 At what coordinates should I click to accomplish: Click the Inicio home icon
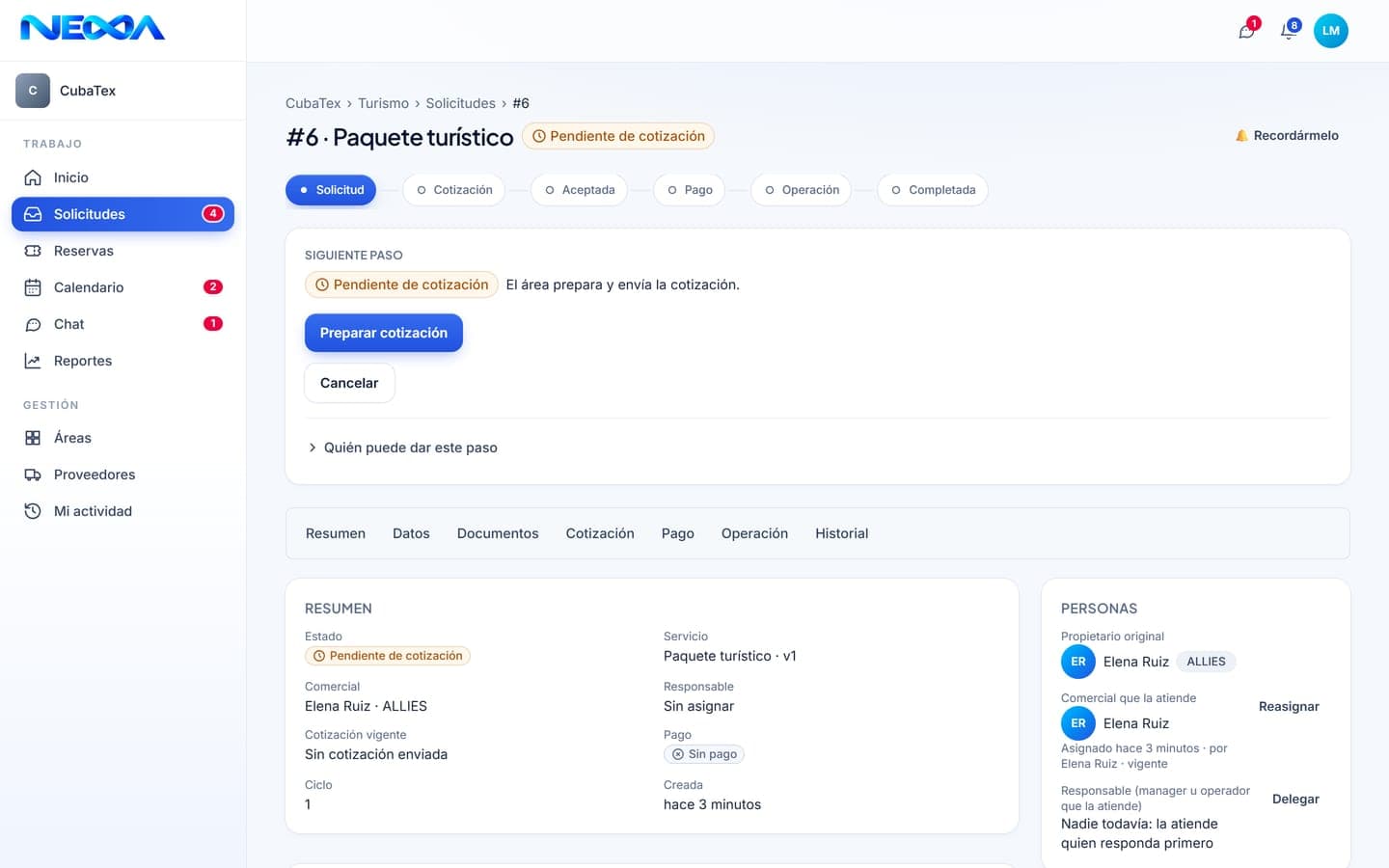tap(33, 177)
